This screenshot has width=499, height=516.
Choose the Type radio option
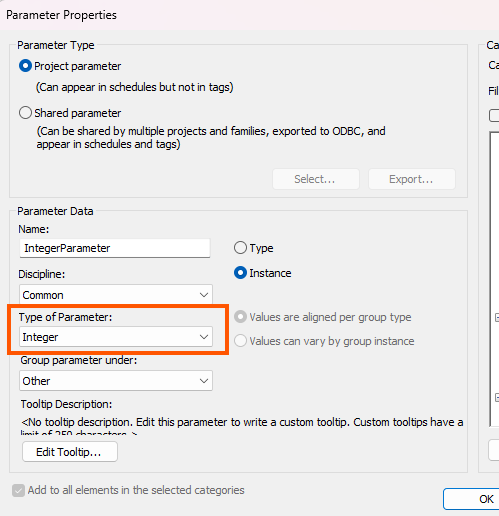click(x=240, y=248)
